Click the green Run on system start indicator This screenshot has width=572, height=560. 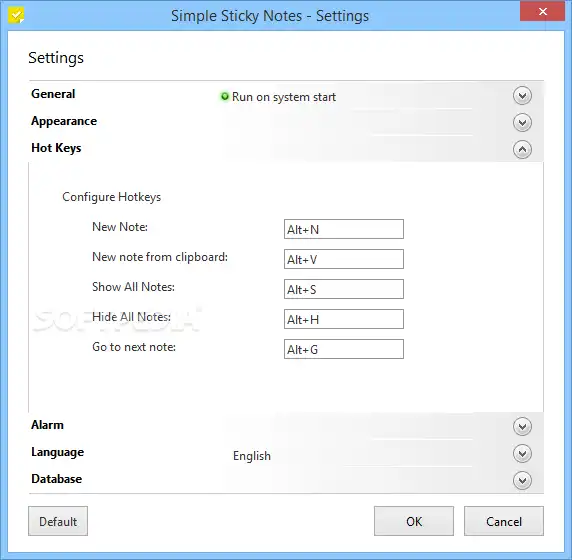click(x=225, y=96)
